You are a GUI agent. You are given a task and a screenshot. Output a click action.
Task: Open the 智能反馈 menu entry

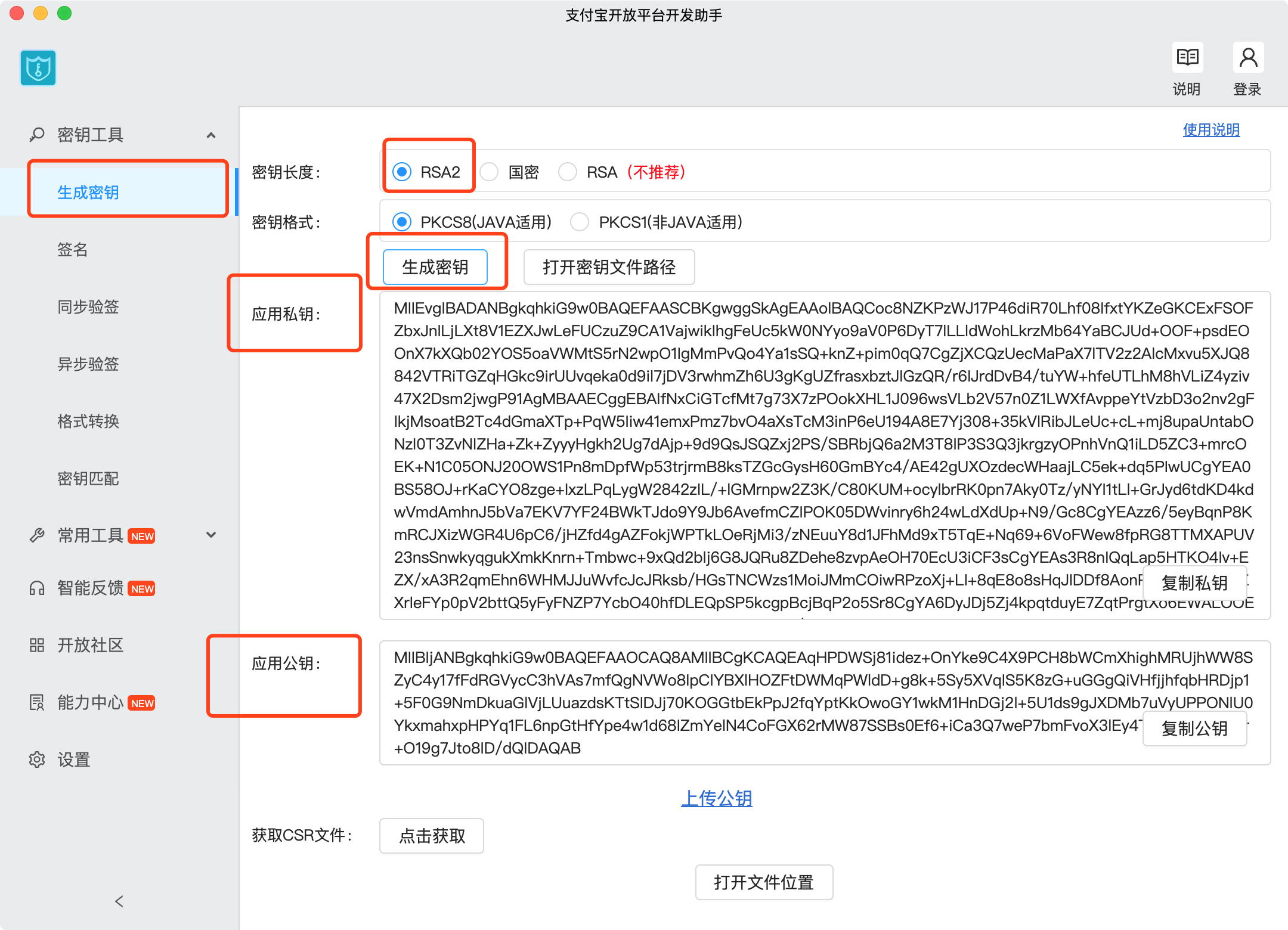coord(91,588)
